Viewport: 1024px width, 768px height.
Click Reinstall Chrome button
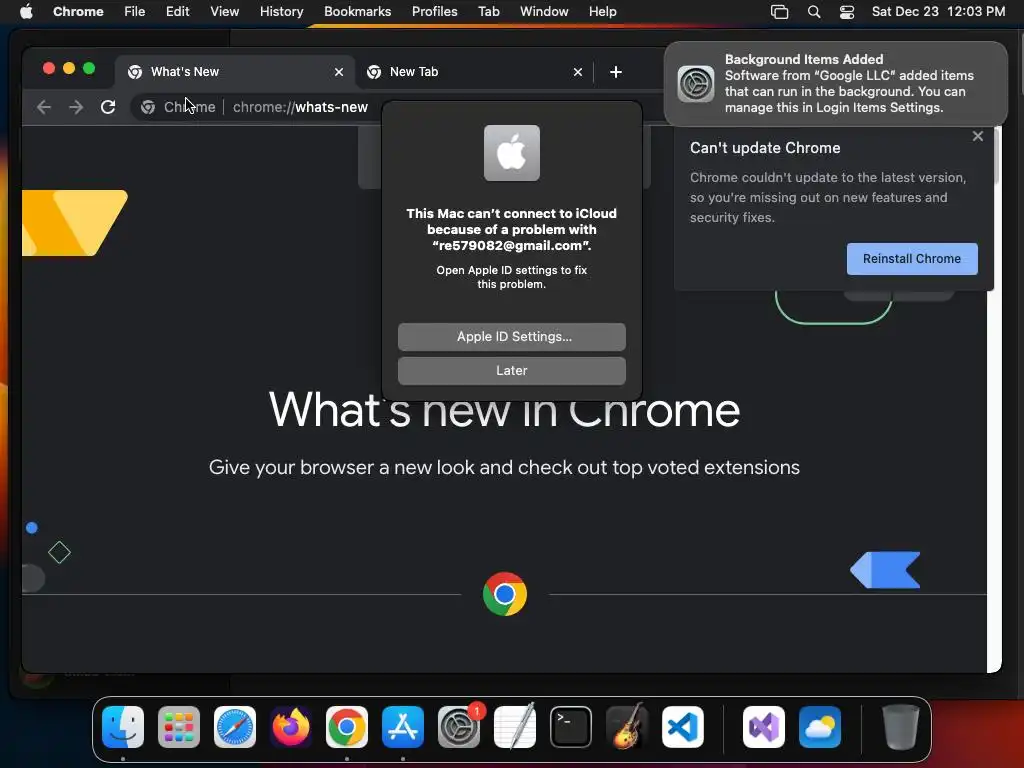coord(912,259)
